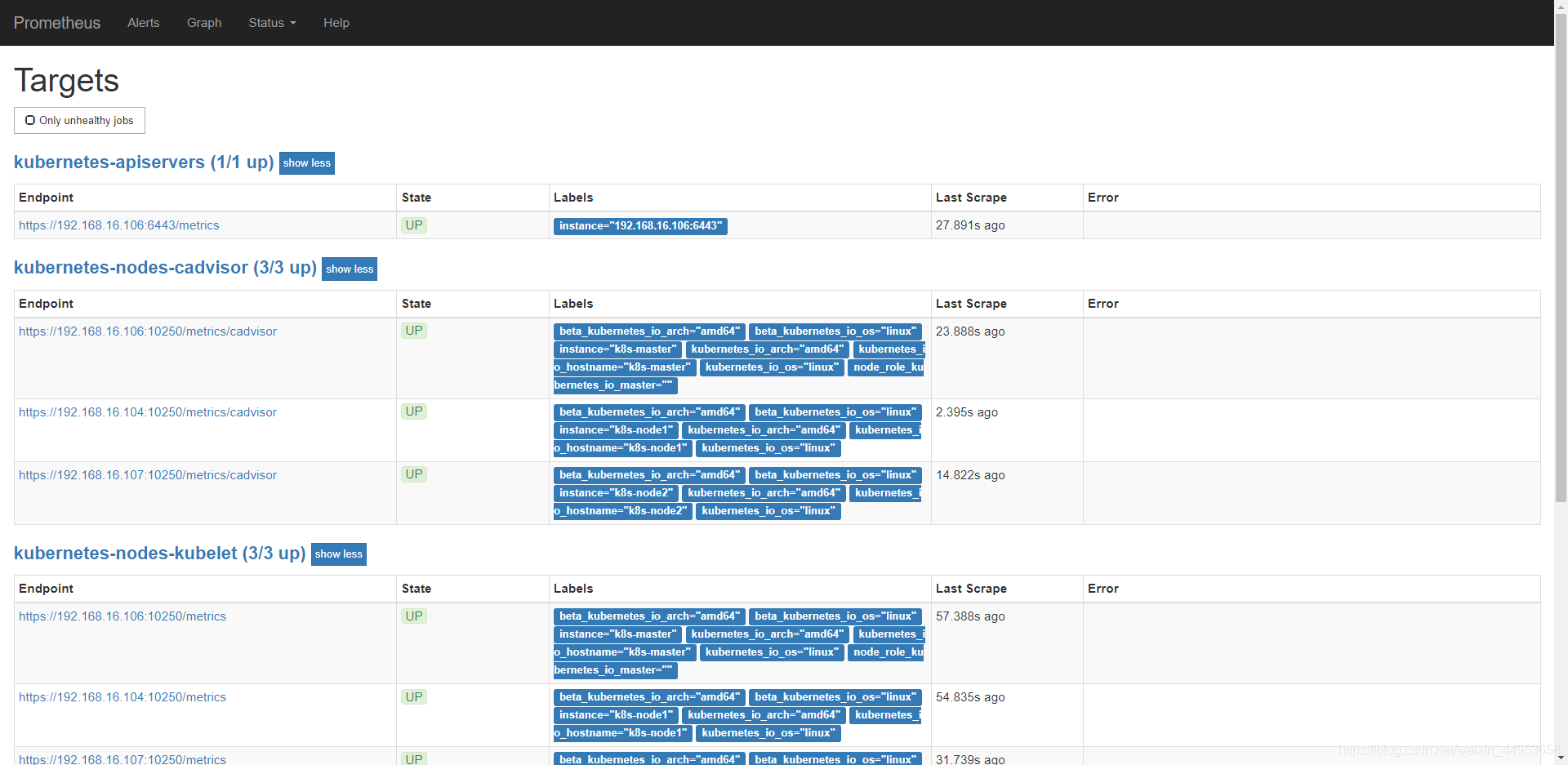Click UP badge for 192.168.16.107 cadvisor endpoint

(414, 474)
